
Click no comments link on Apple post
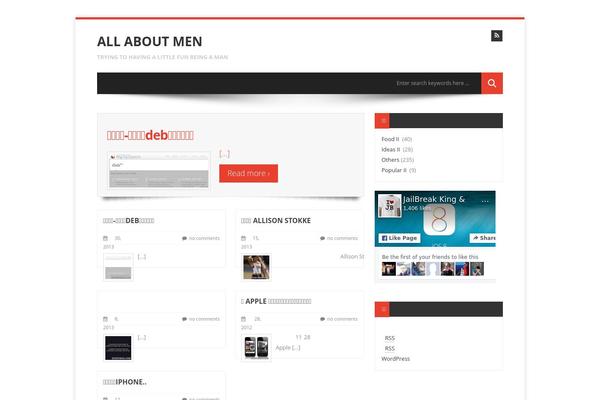pos(342,319)
